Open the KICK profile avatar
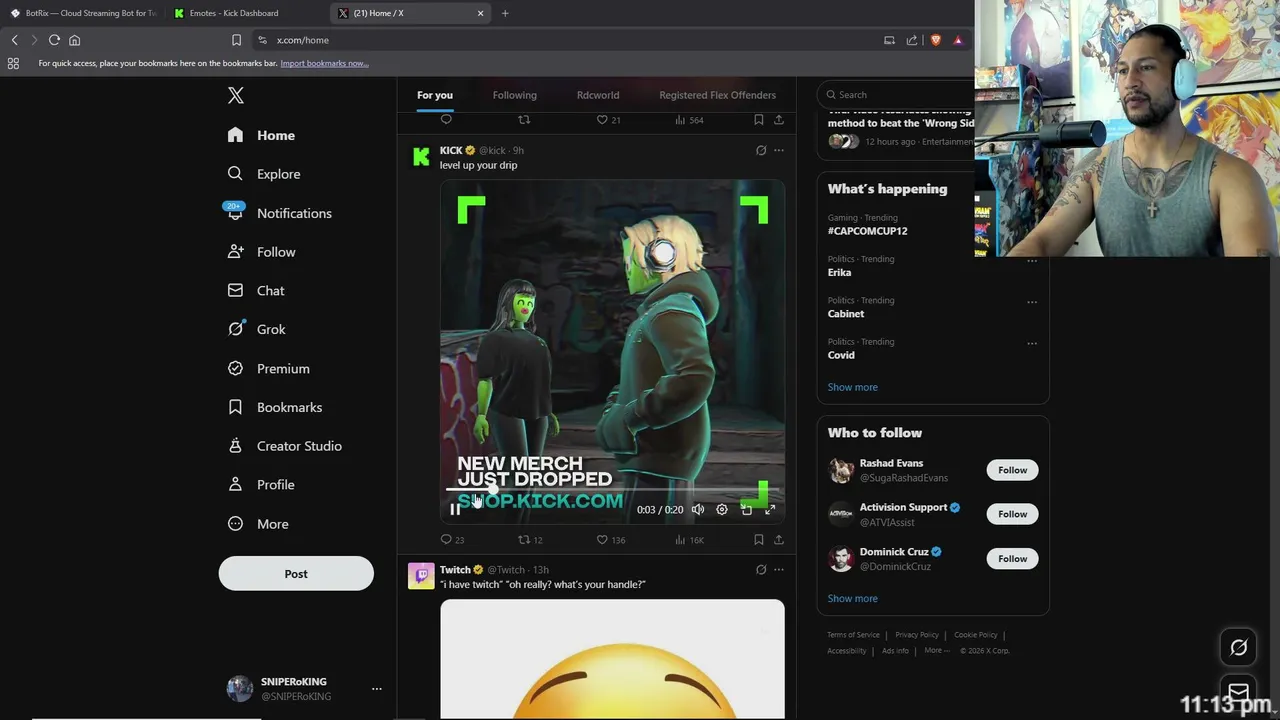This screenshot has height=720, width=1280. (421, 156)
